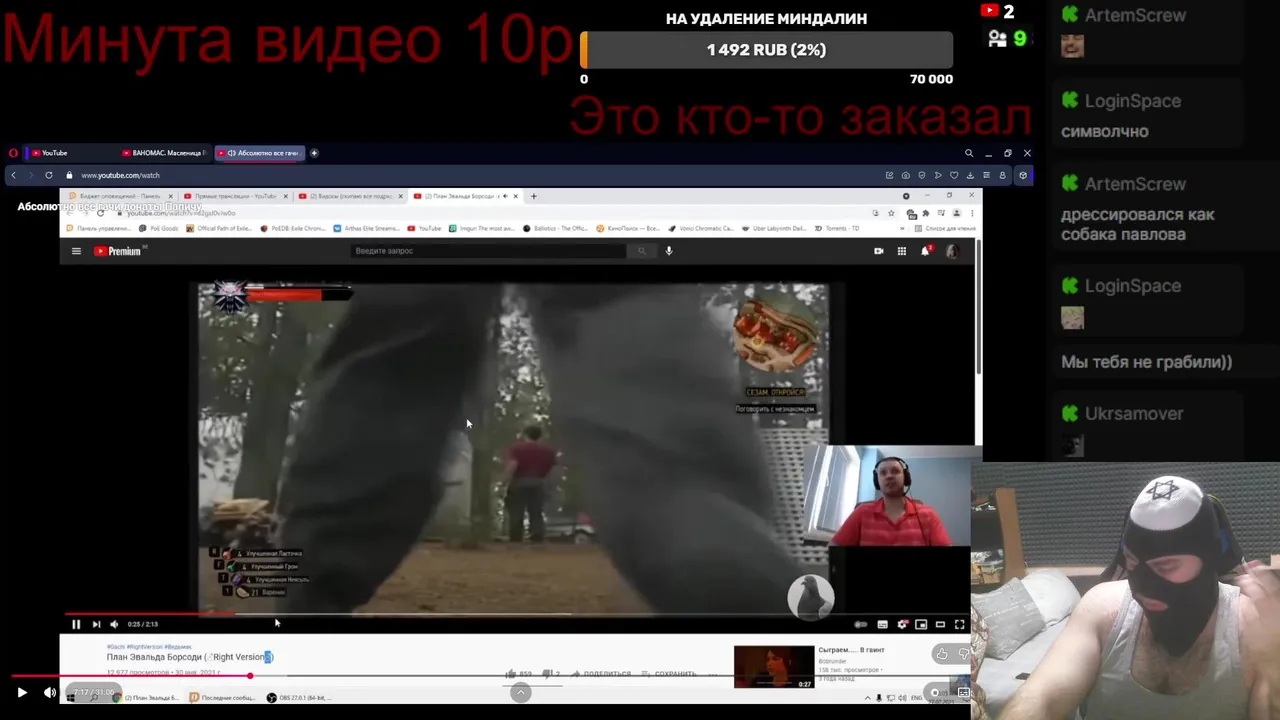
Task: Open inner player settings gear
Action: coord(902,624)
